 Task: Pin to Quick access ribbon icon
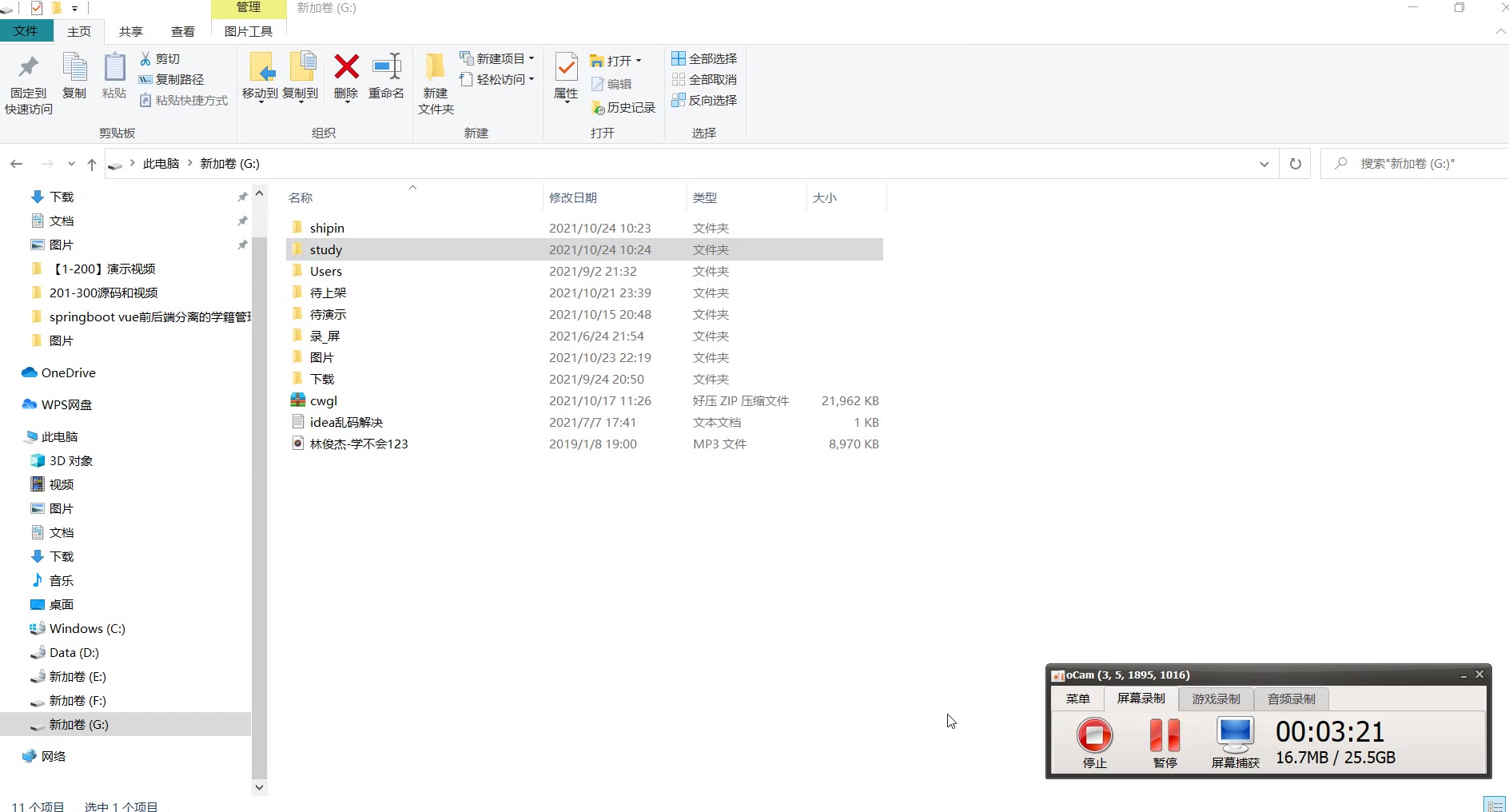(x=29, y=84)
